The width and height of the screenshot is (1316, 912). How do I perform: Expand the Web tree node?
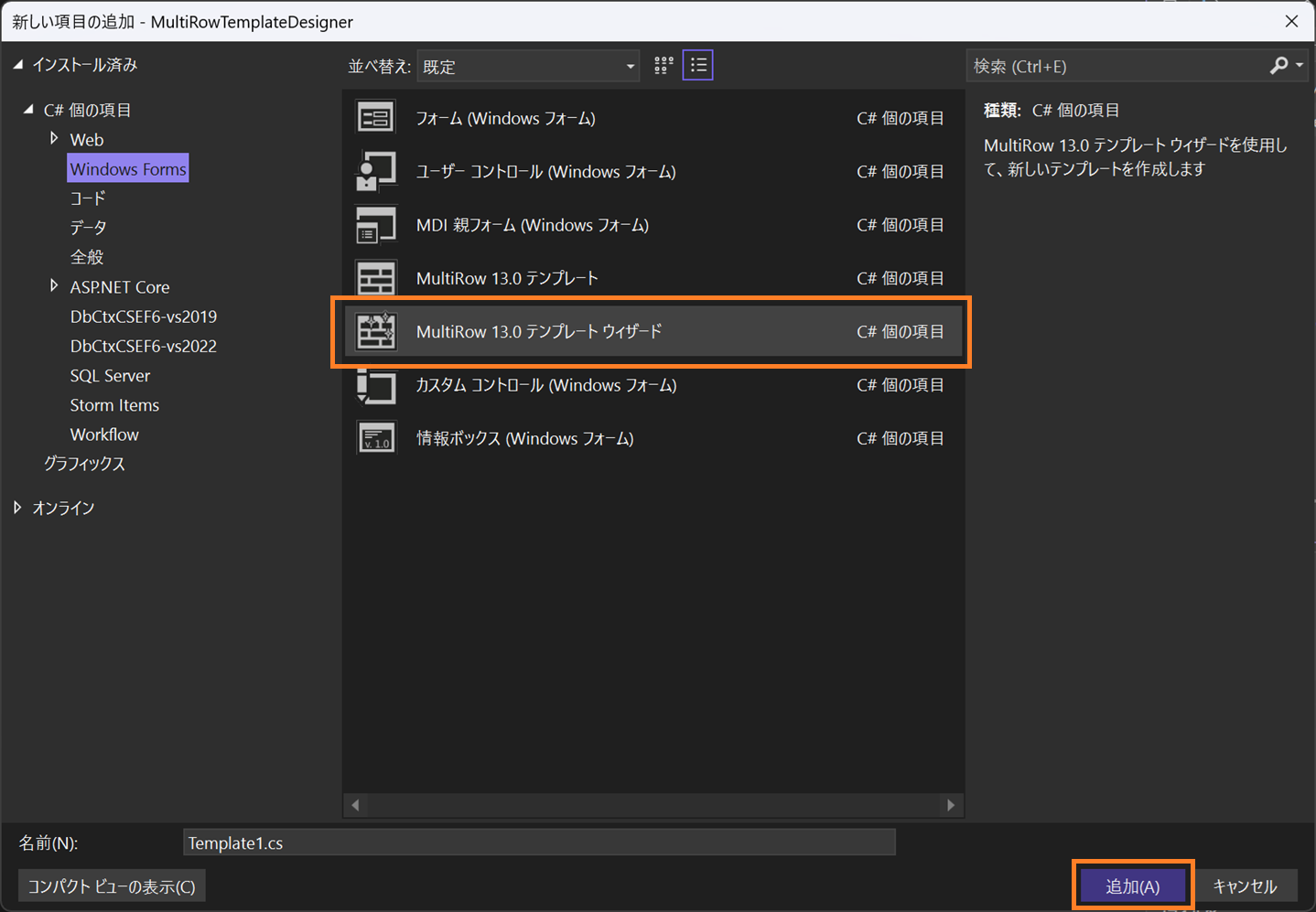coord(54,139)
